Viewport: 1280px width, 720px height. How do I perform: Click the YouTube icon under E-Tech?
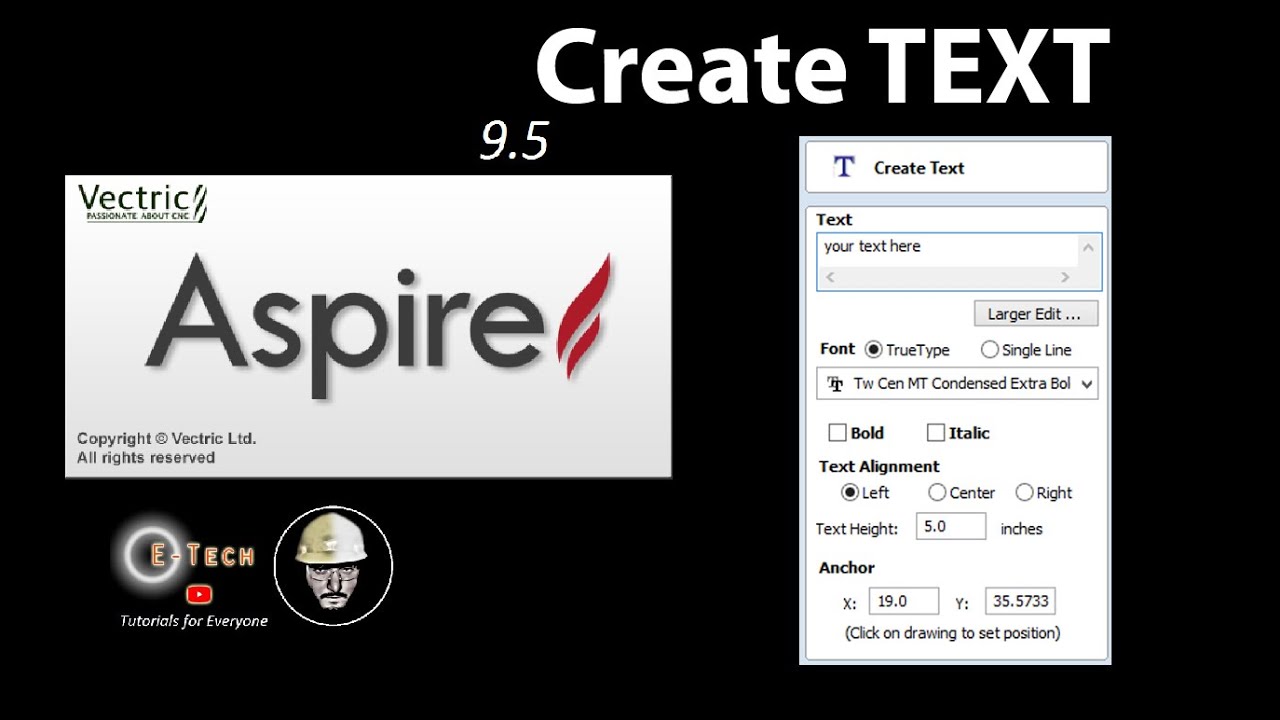point(199,594)
